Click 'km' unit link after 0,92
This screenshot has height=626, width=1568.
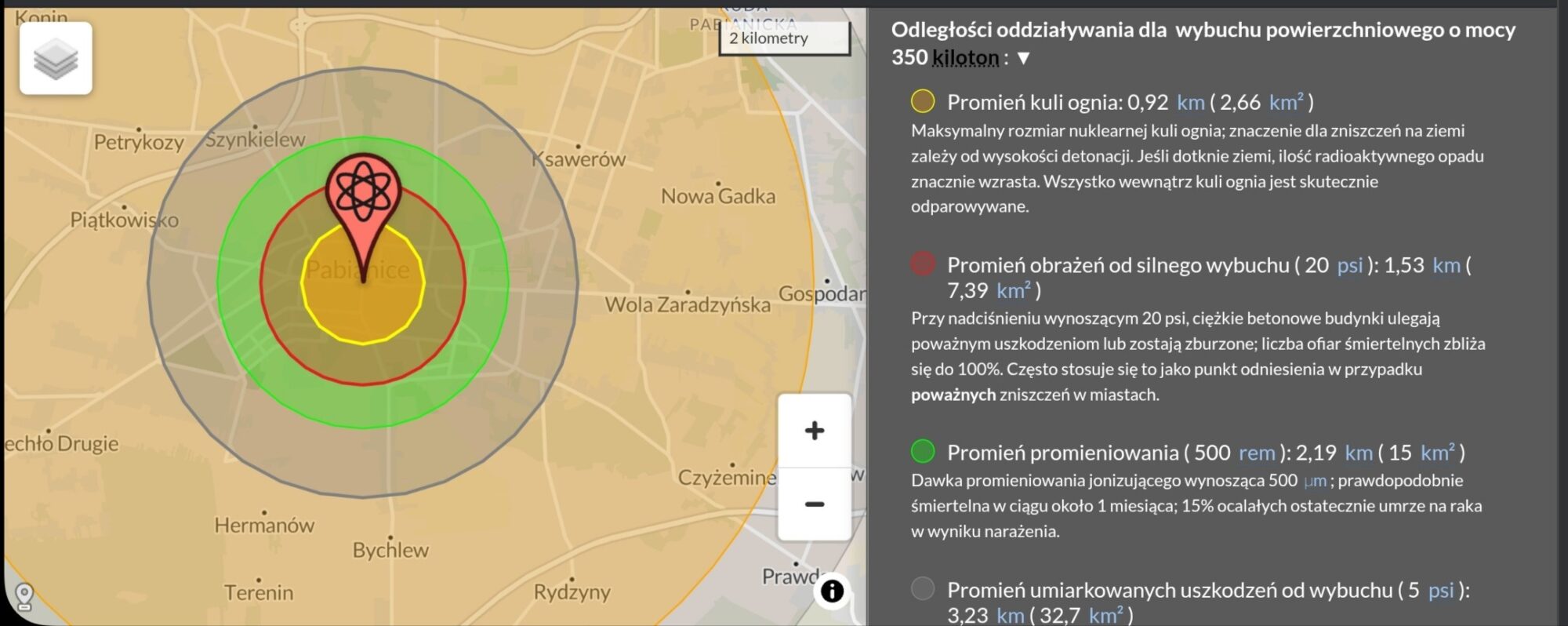[x=1190, y=103]
